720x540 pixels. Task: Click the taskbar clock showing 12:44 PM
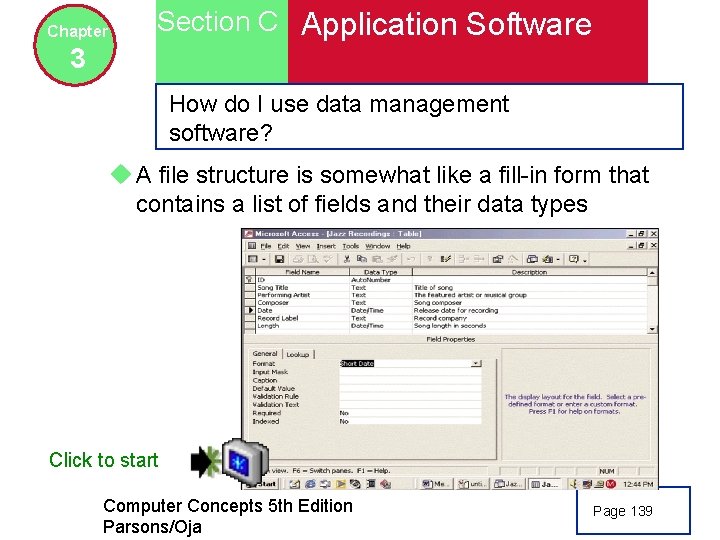(638, 484)
